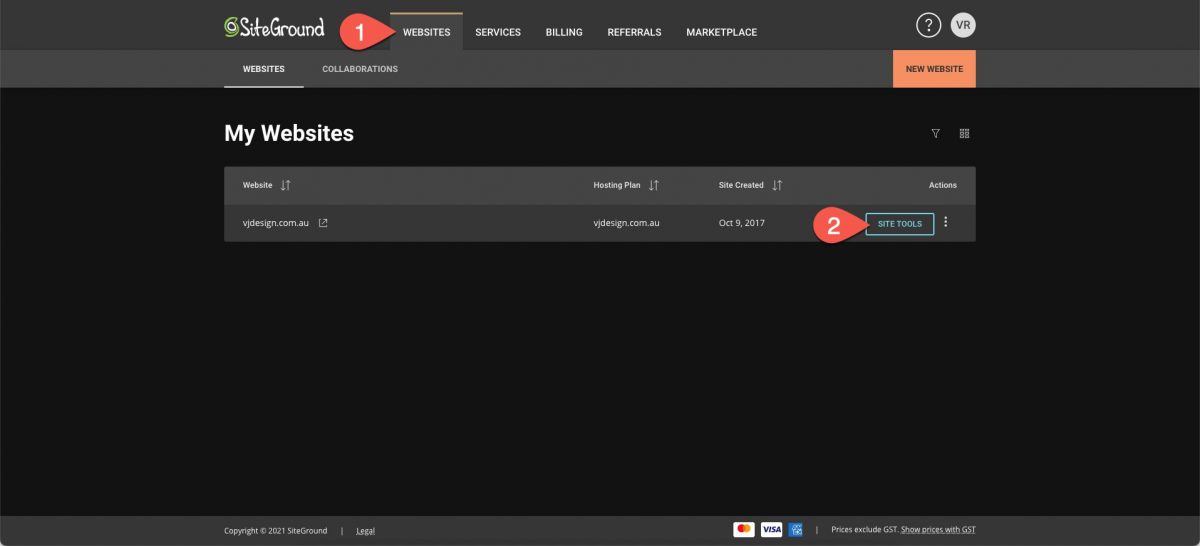Go to the Billing section

[x=564, y=32]
